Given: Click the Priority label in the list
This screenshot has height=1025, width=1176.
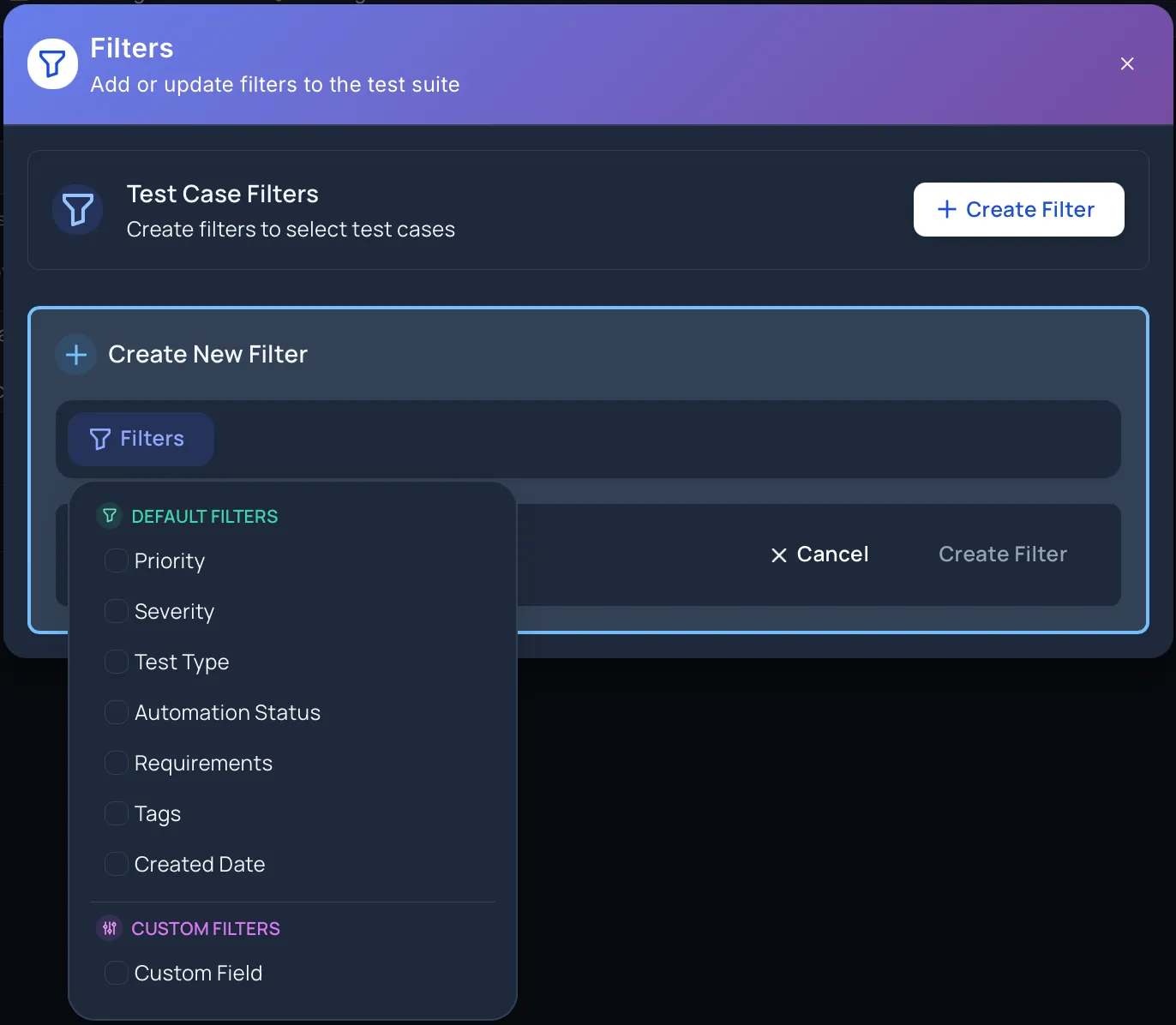Looking at the screenshot, I should [170, 561].
